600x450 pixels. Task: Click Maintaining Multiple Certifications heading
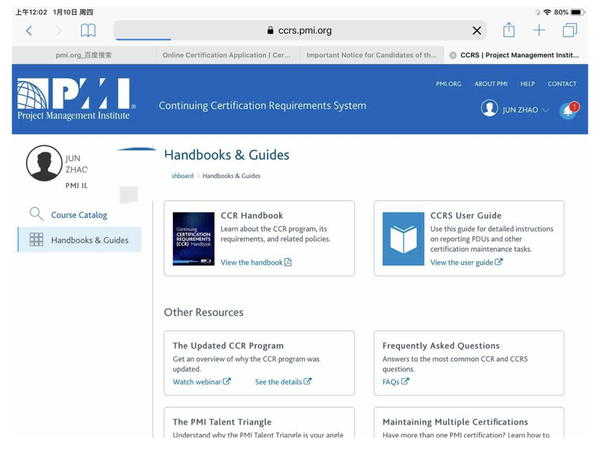pos(455,422)
